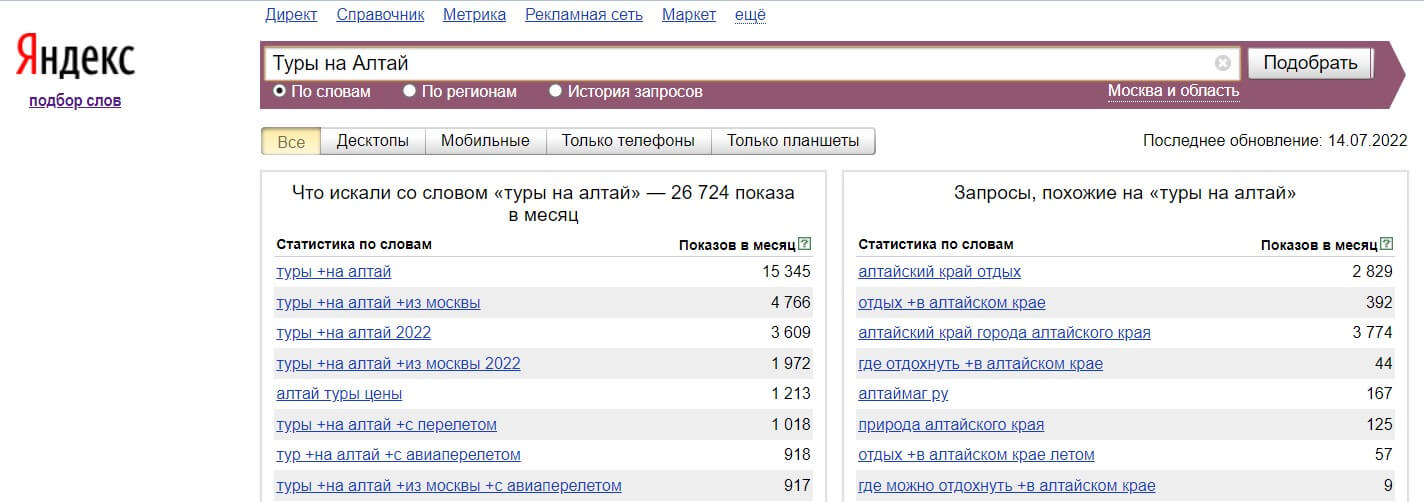
Task: Open similar query 'природа алтайского края'
Action: [x=951, y=424]
